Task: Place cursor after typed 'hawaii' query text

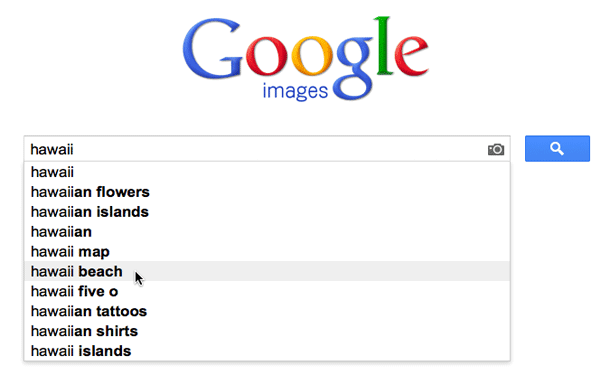Action: (x=74, y=149)
